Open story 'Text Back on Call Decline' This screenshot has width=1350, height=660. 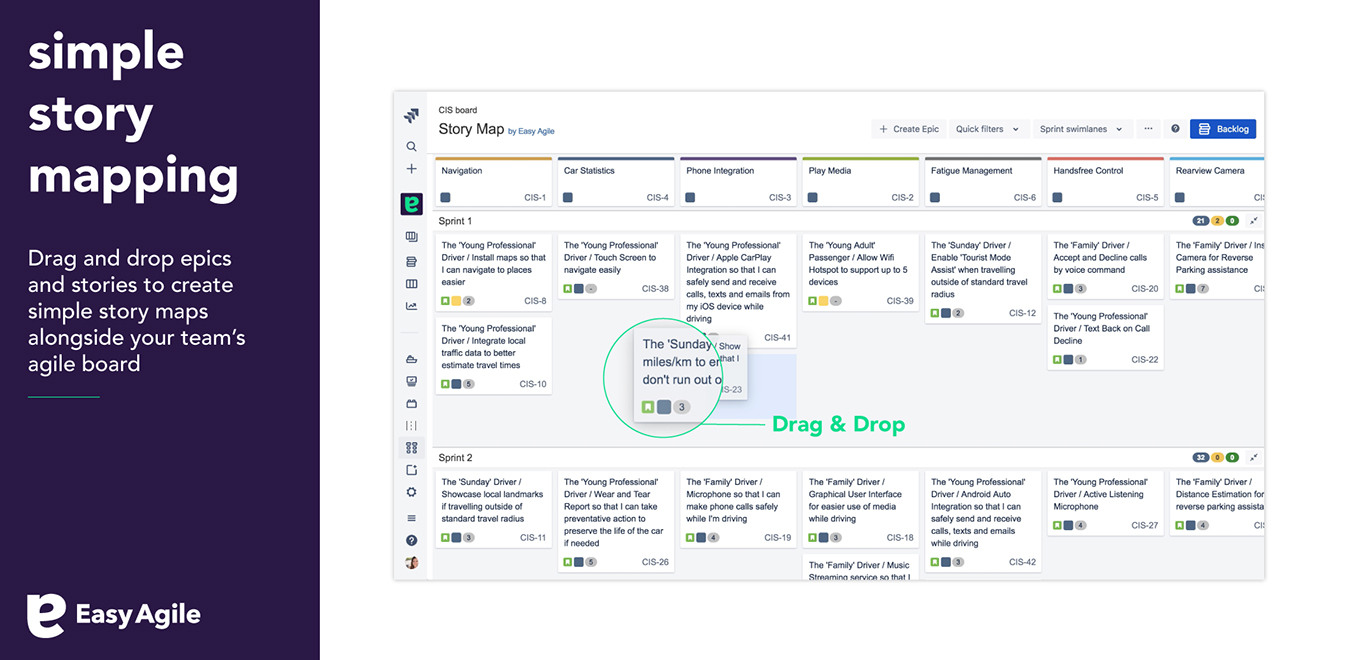point(1105,338)
